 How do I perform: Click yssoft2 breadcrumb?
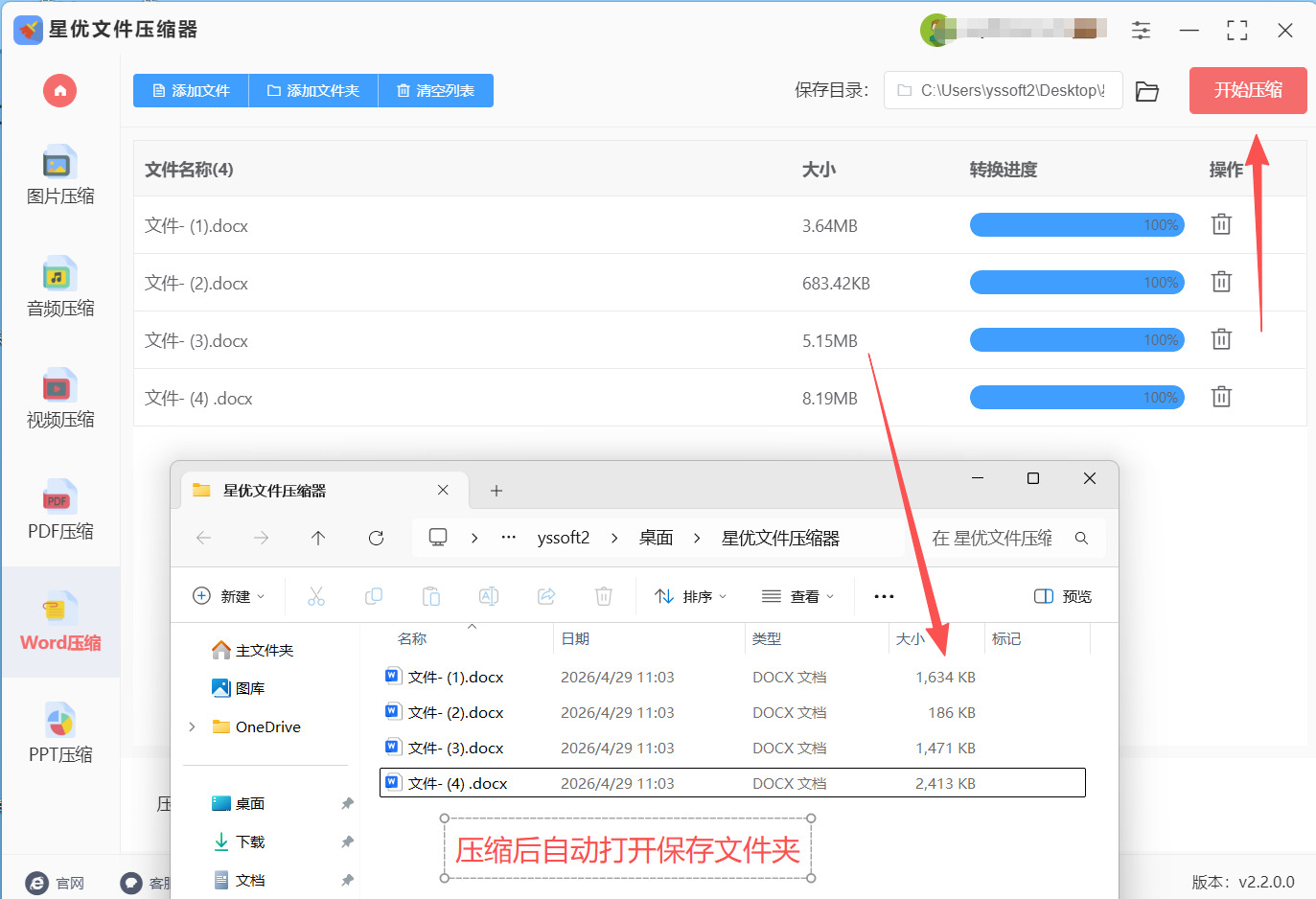click(x=564, y=538)
